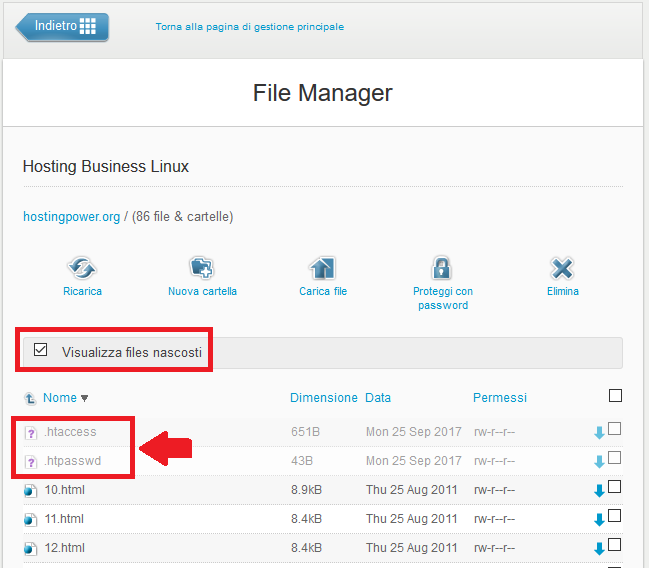The width and height of the screenshot is (649, 568).
Task: Open the hostingpower.org breadcrumb link
Action: 71,216
